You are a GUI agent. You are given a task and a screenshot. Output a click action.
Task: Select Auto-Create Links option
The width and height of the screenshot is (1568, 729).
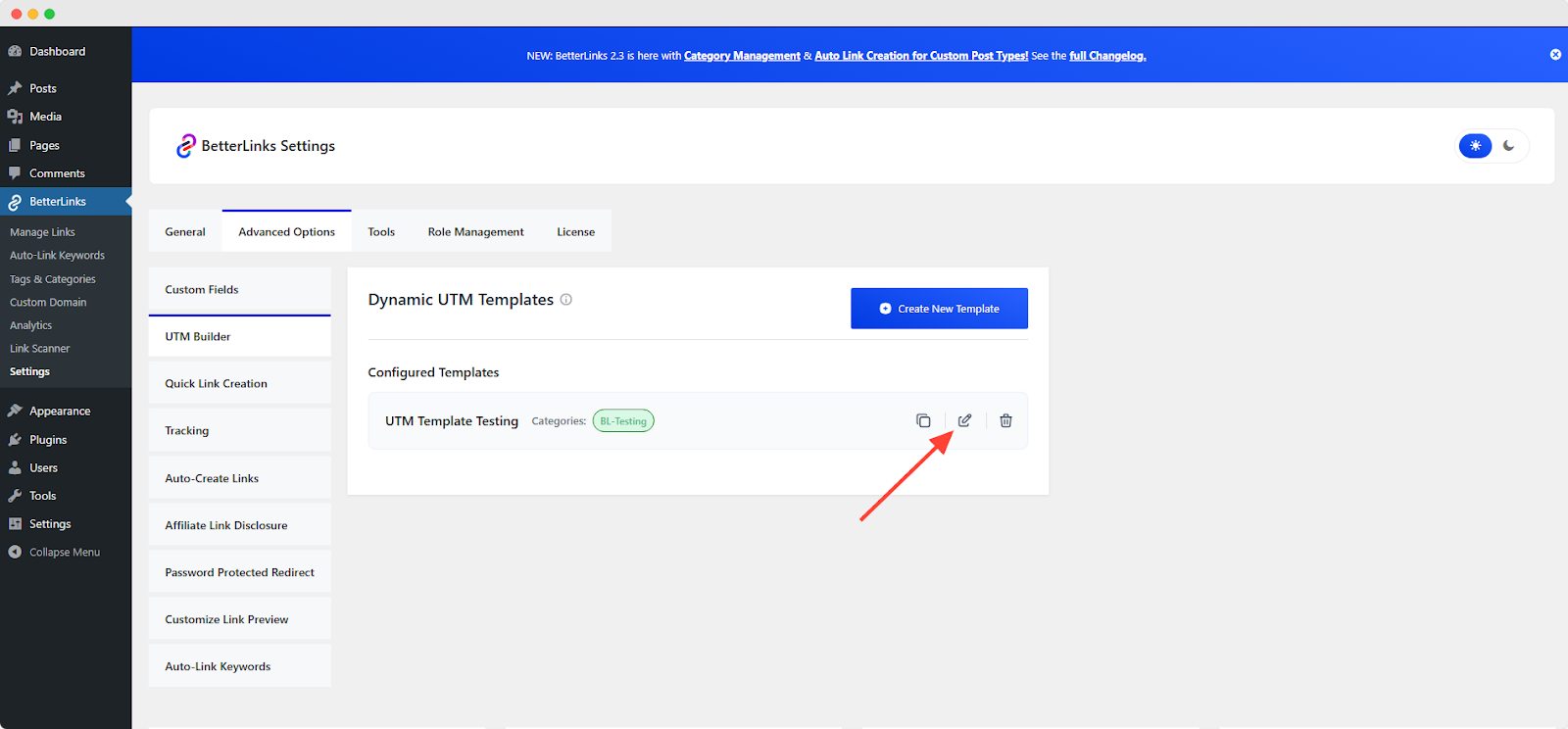click(x=240, y=478)
